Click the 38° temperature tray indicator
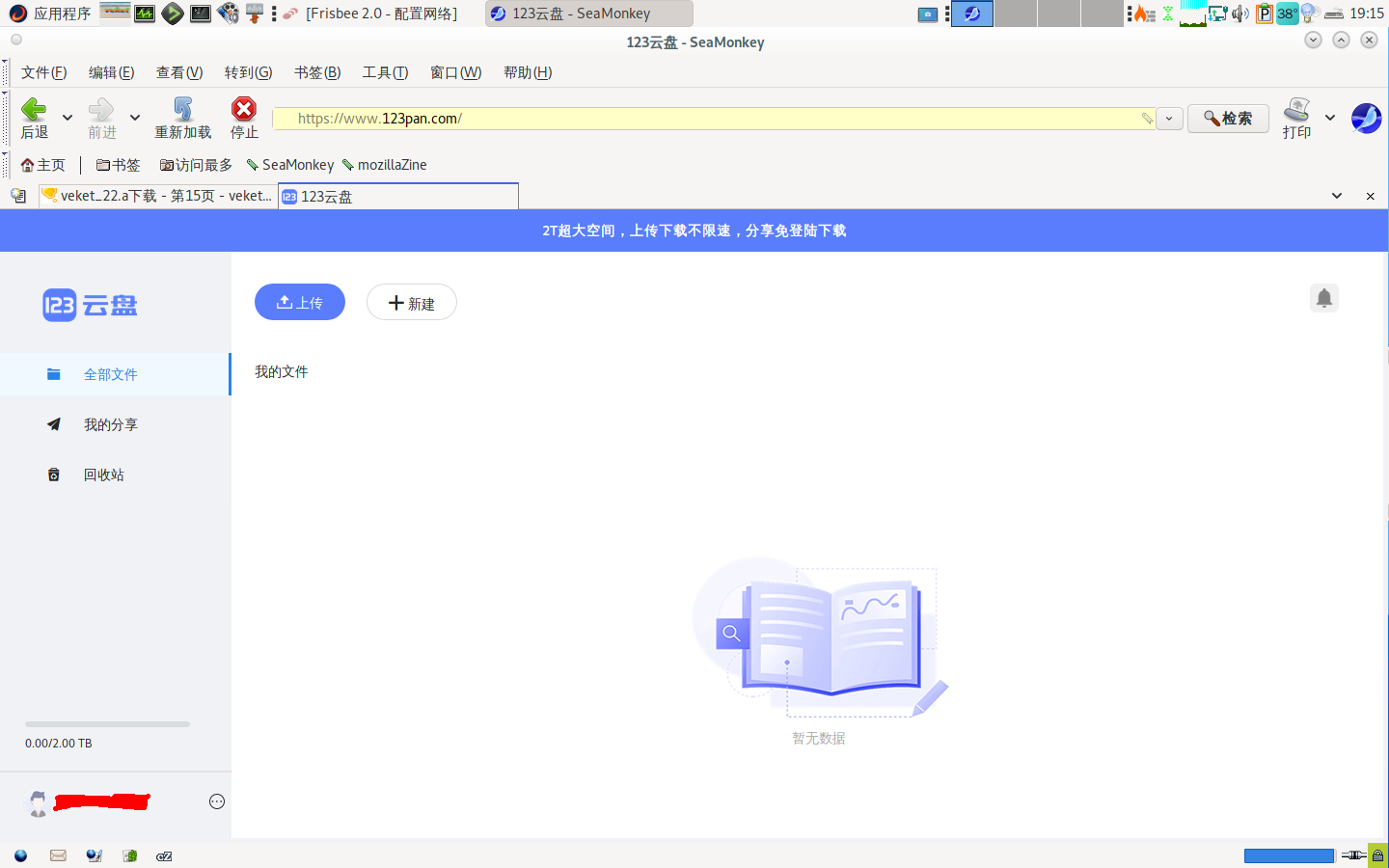 pyautogui.click(x=1287, y=14)
